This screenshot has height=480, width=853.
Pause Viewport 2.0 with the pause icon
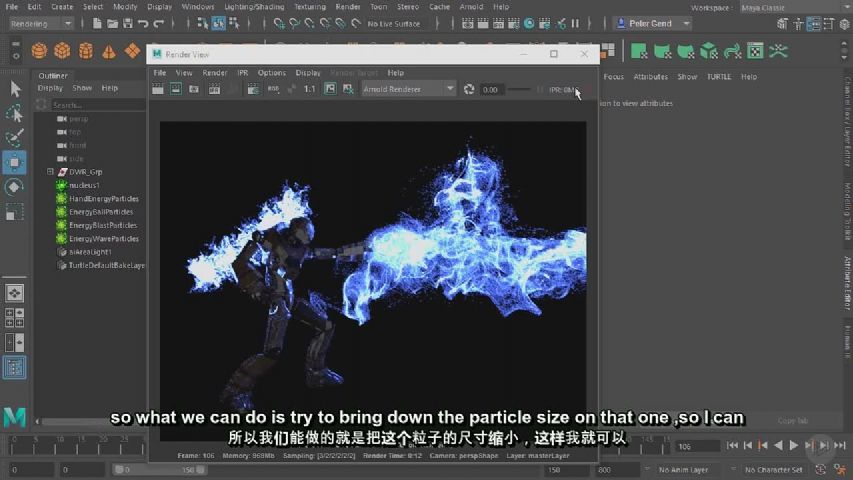[575, 23]
